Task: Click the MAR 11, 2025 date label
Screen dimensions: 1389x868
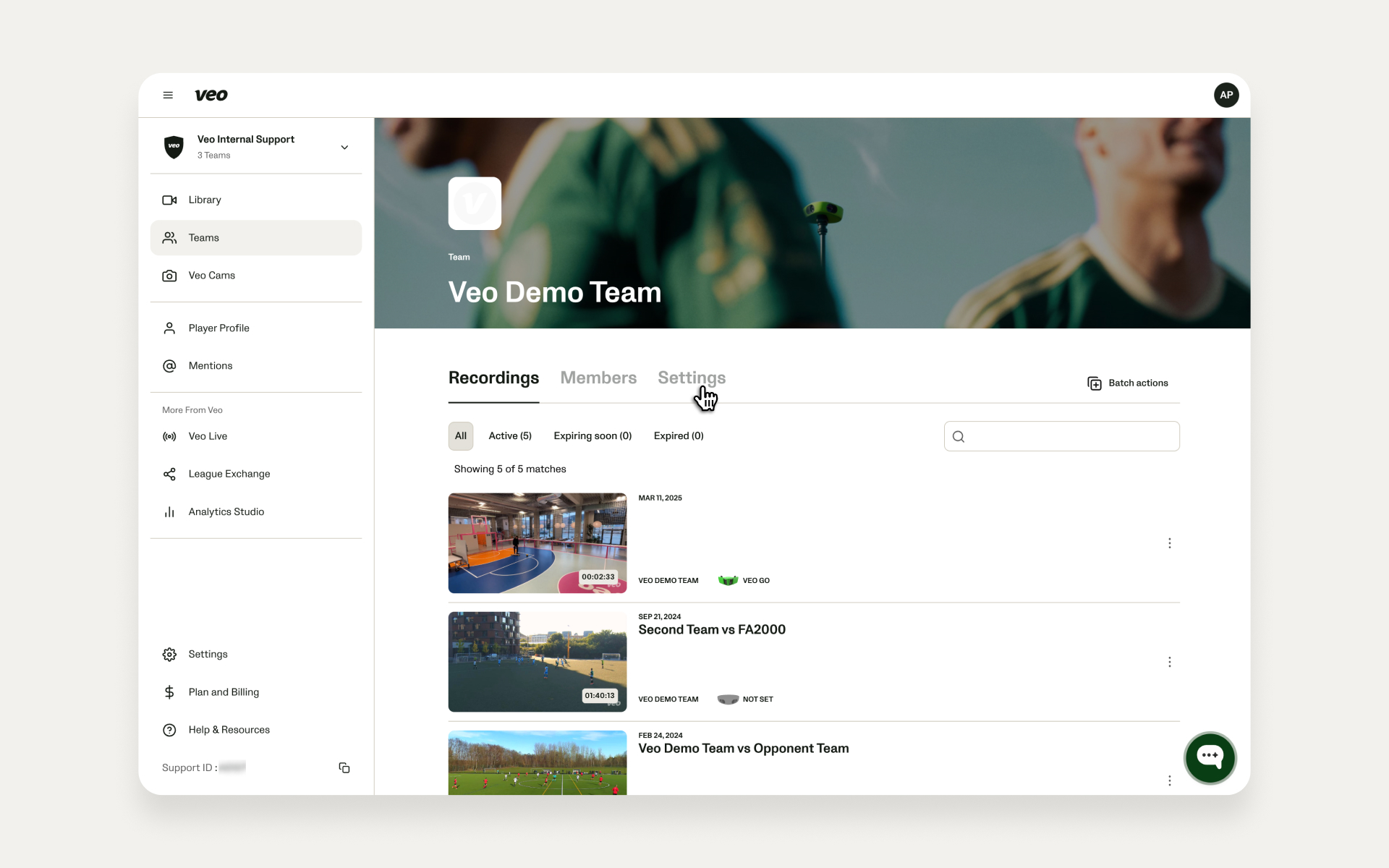Action: pyautogui.click(x=660, y=498)
